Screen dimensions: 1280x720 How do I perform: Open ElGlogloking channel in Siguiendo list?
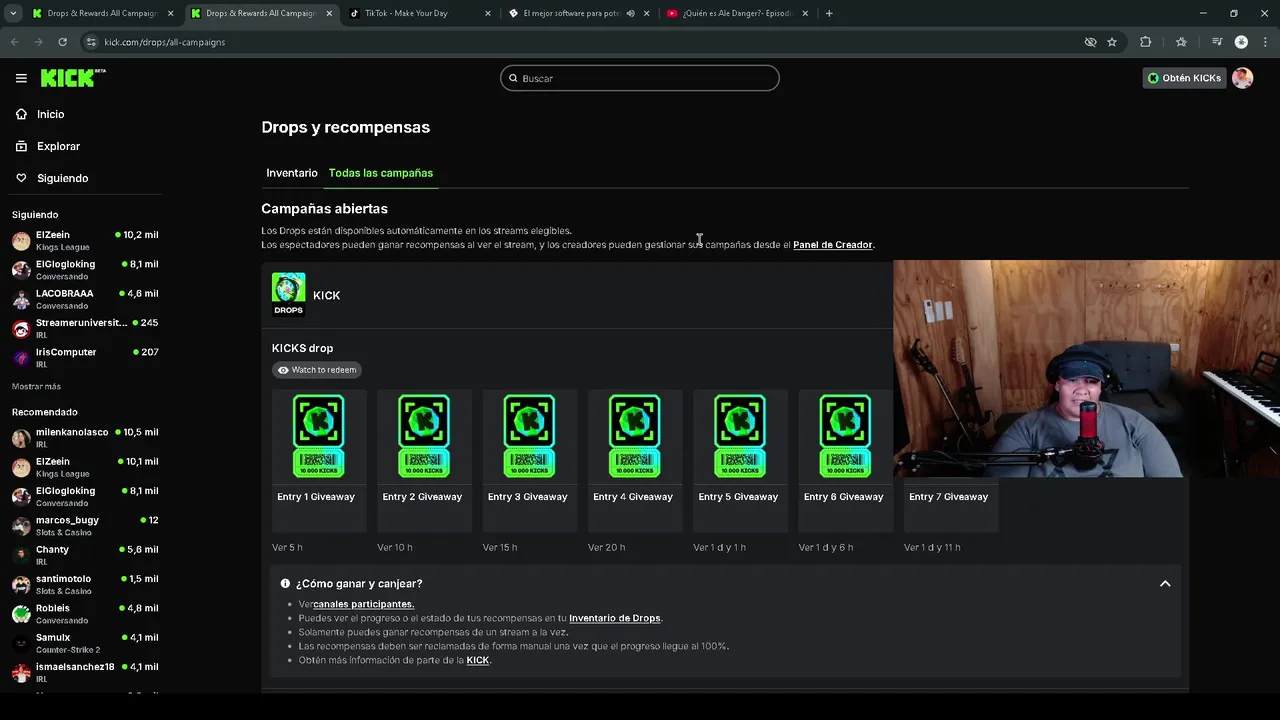tap(85, 270)
